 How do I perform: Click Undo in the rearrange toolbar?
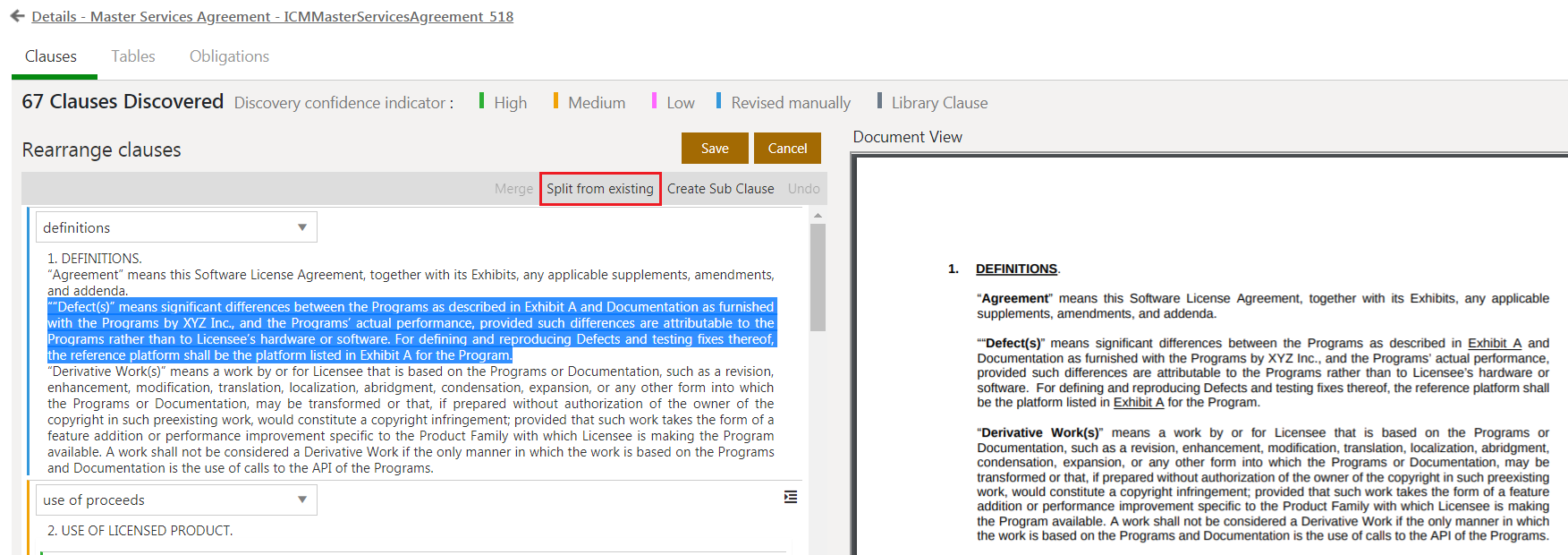click(803, 189)
